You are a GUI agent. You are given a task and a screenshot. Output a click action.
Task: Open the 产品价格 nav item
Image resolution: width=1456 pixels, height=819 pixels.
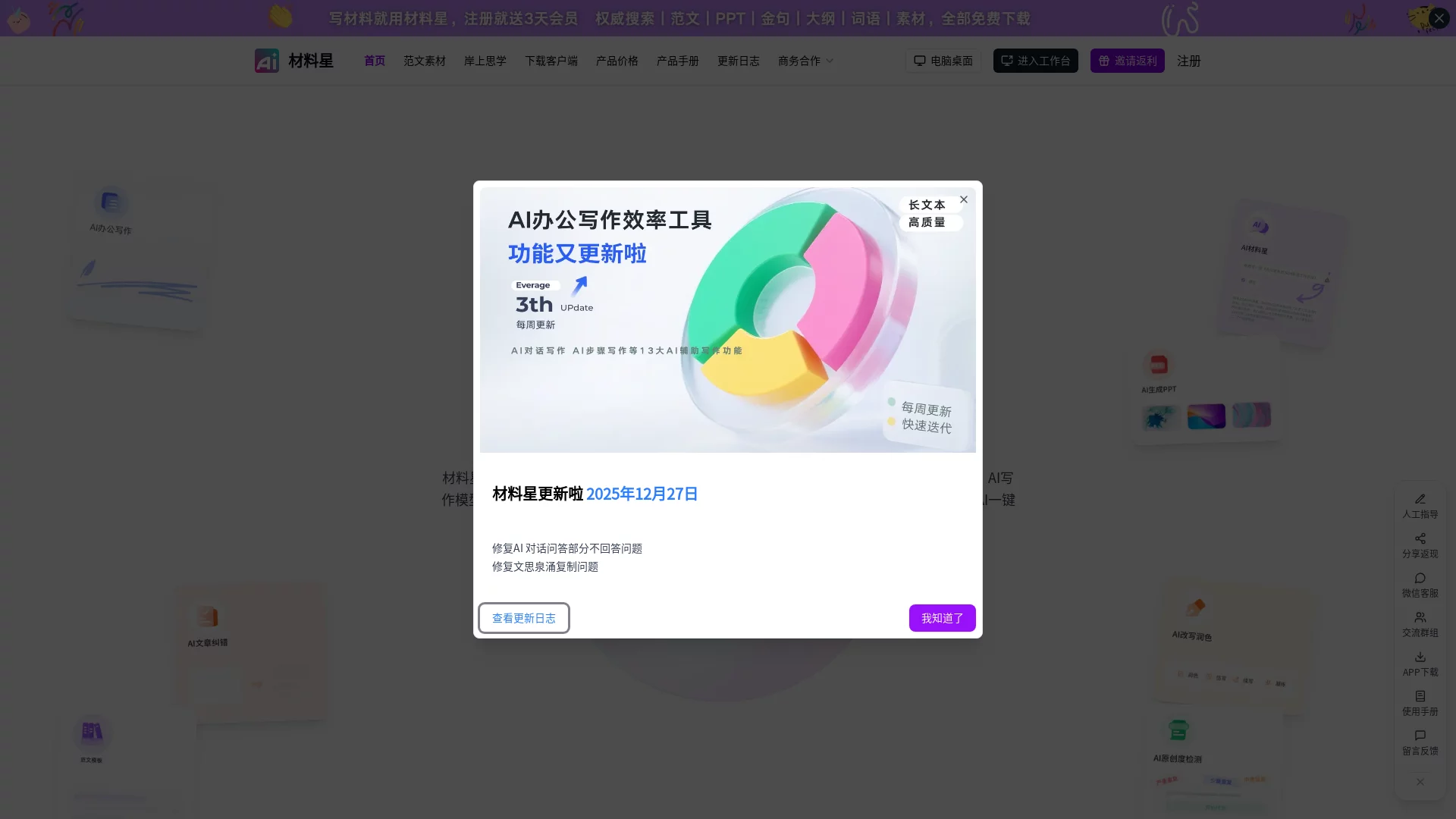pyautogui.click(x=617, y=61)
